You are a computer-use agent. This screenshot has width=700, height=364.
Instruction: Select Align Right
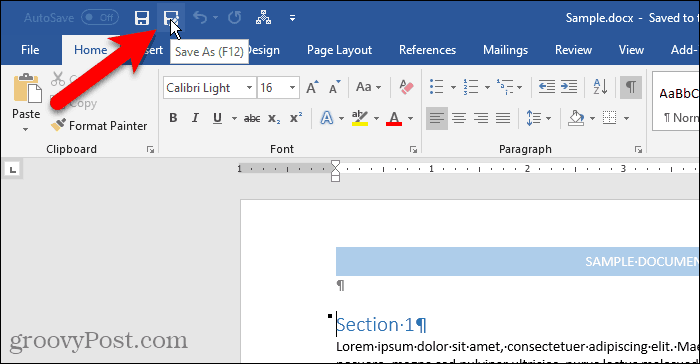[481, 118]
